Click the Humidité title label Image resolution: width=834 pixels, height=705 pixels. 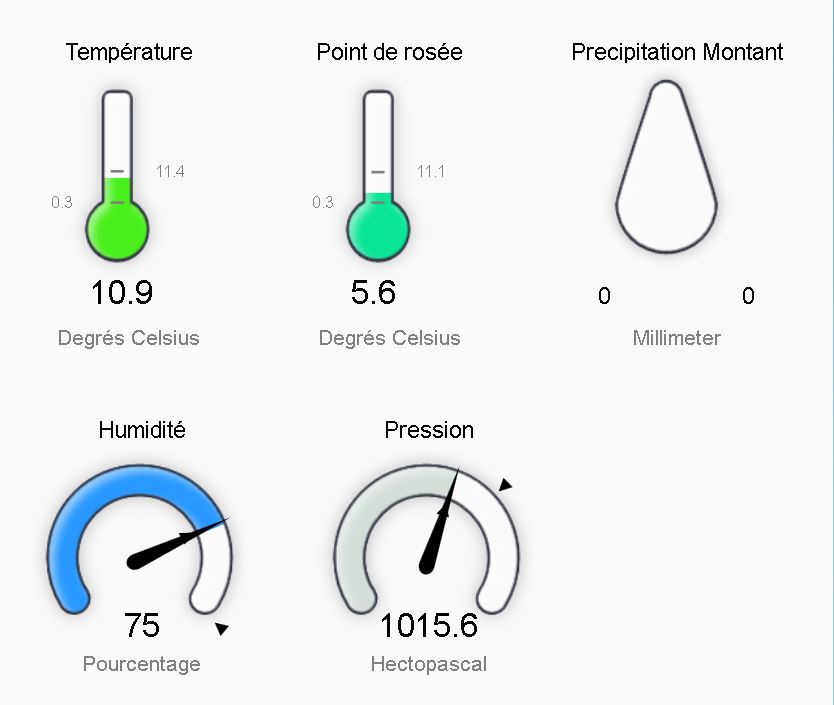click(x=142, y=430)
